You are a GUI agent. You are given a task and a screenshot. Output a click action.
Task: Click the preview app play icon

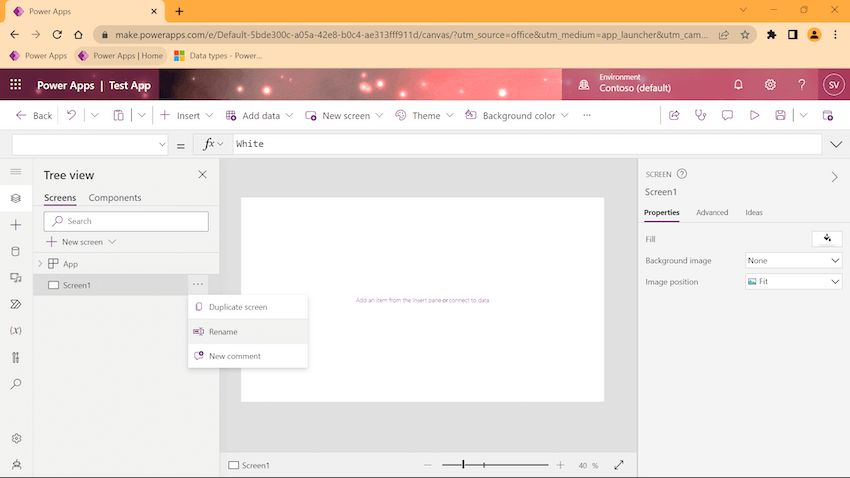[x=754, y=115]
